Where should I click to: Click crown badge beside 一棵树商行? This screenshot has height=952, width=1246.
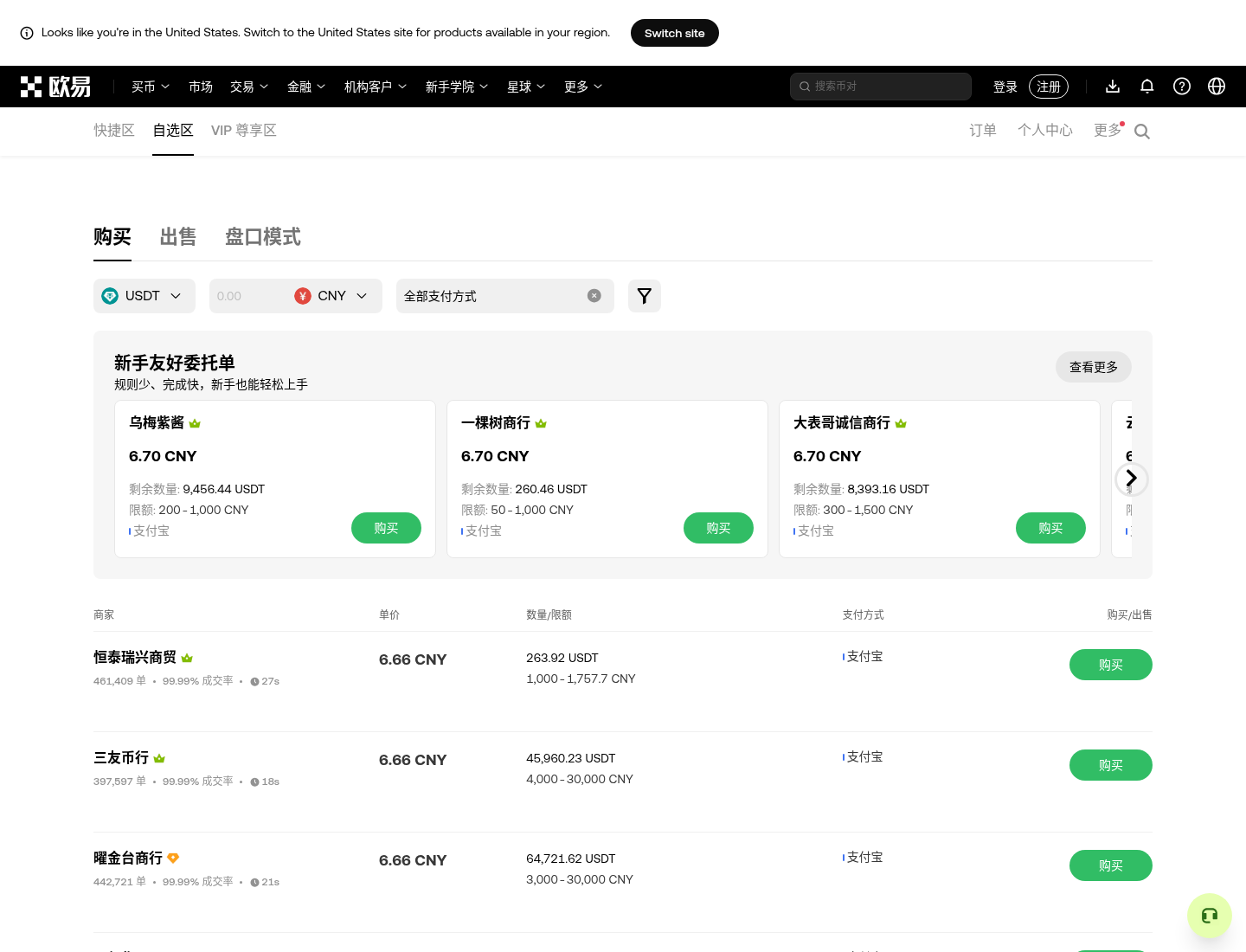point(541,423)
